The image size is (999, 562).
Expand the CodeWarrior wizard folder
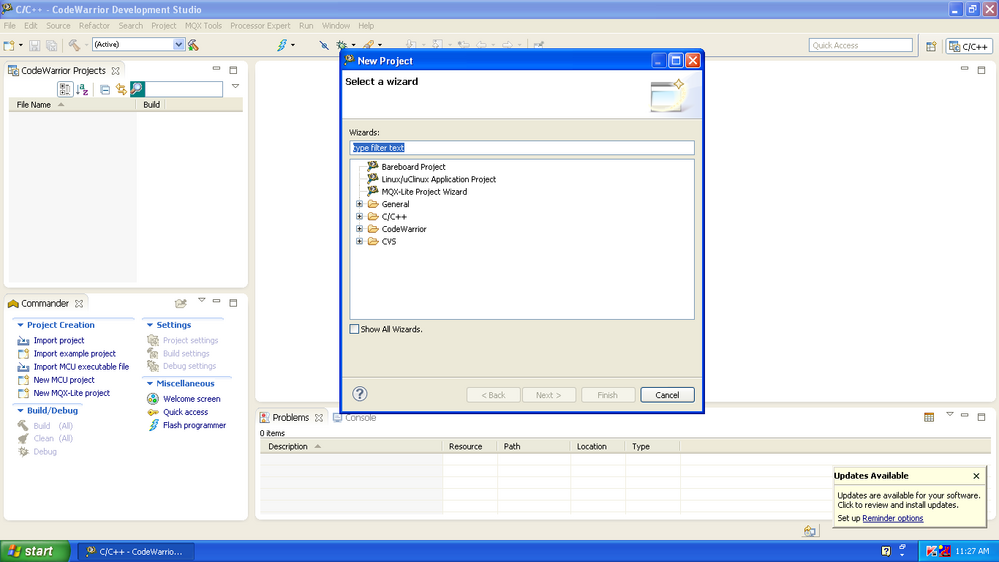point(359,229)
